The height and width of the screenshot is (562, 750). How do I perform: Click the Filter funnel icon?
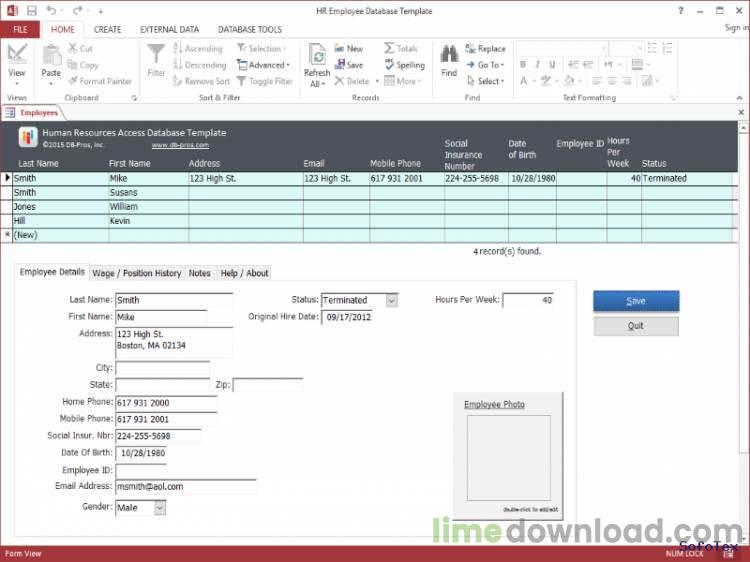pos(156,54)
